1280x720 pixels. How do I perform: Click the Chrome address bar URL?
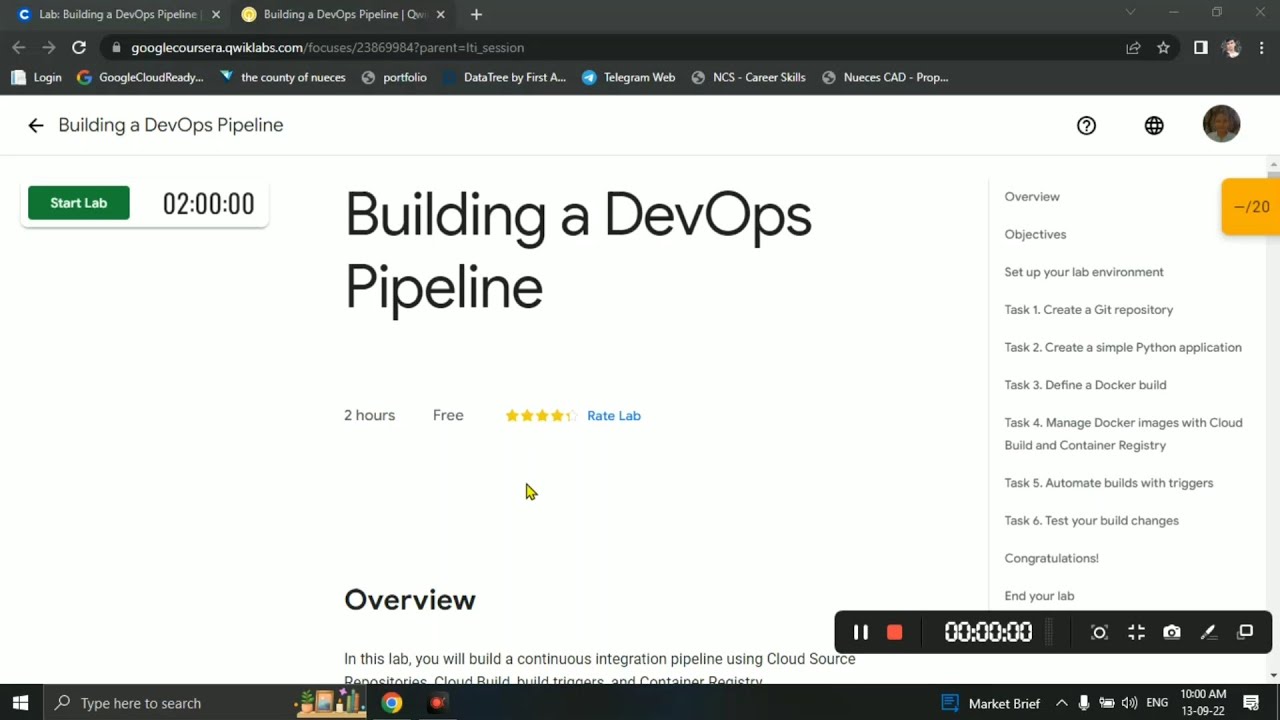[327, 47]
